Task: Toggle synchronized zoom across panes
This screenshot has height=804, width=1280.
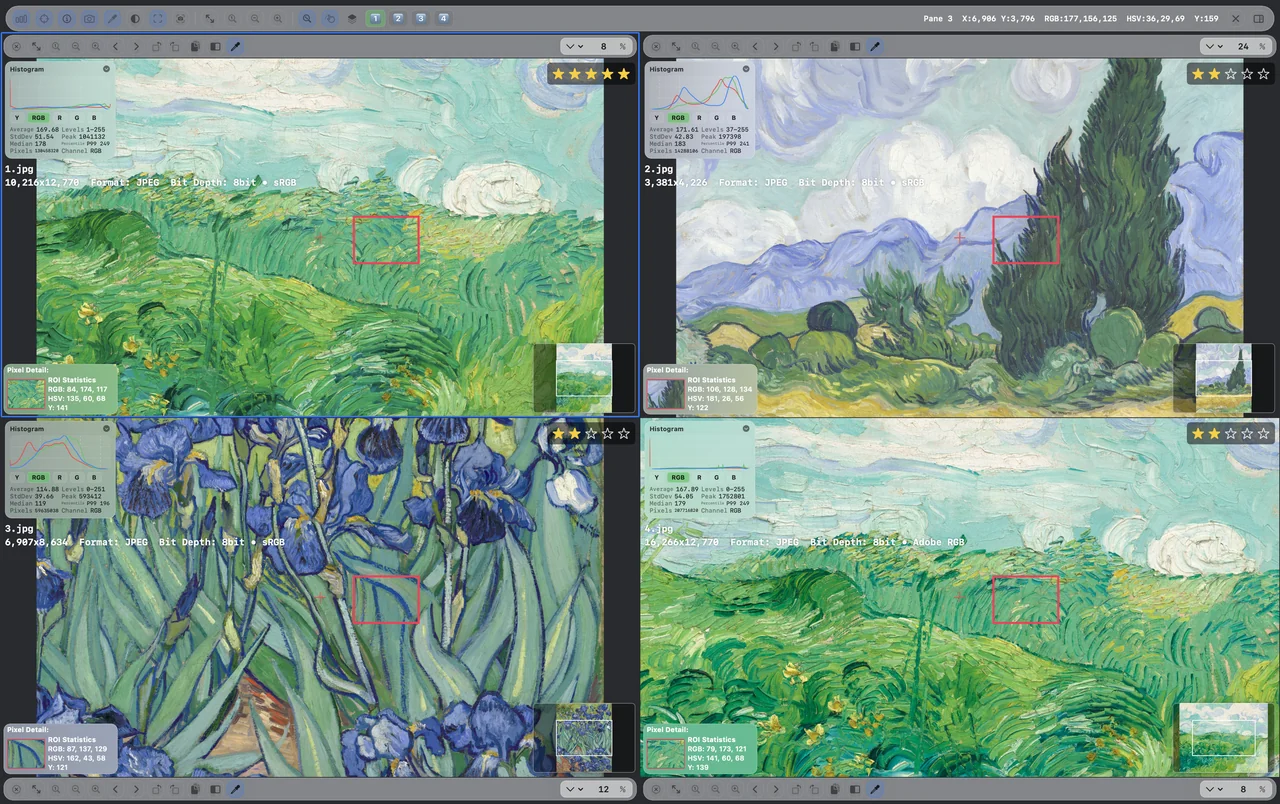Action: tap(307, 18)
